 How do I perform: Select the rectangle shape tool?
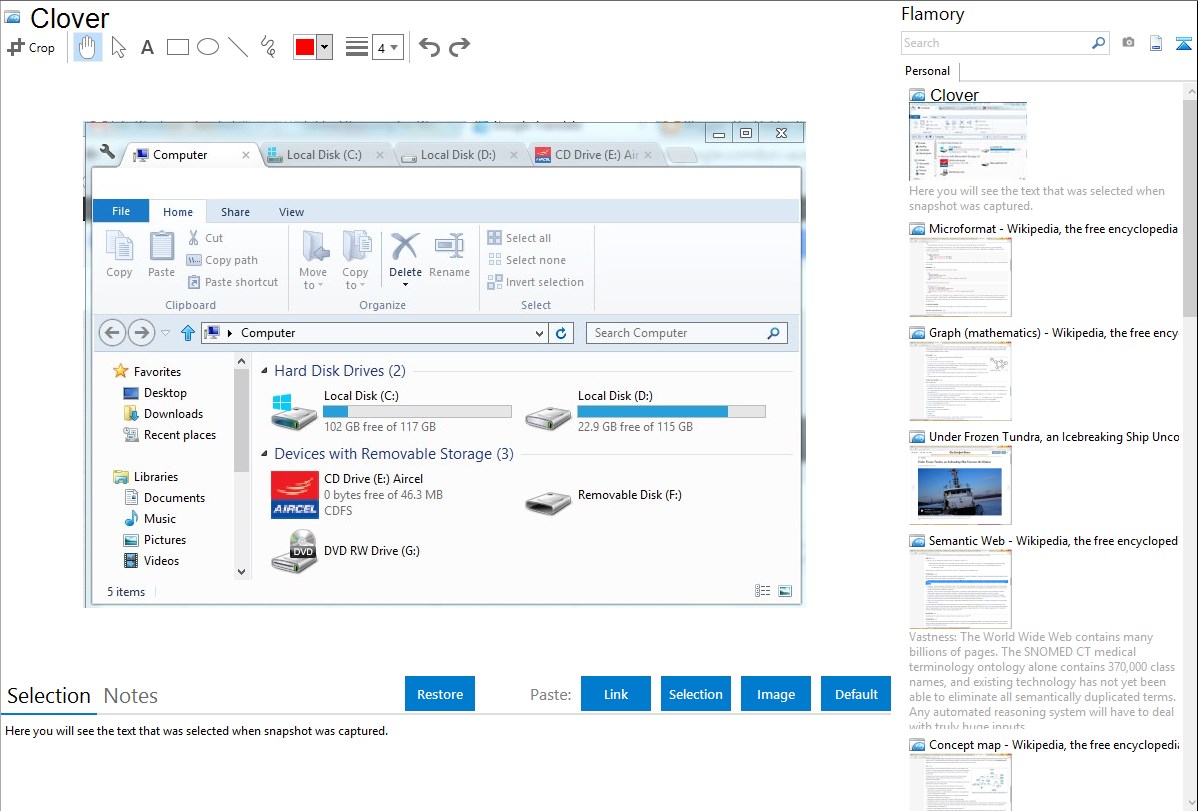[177, 47]
